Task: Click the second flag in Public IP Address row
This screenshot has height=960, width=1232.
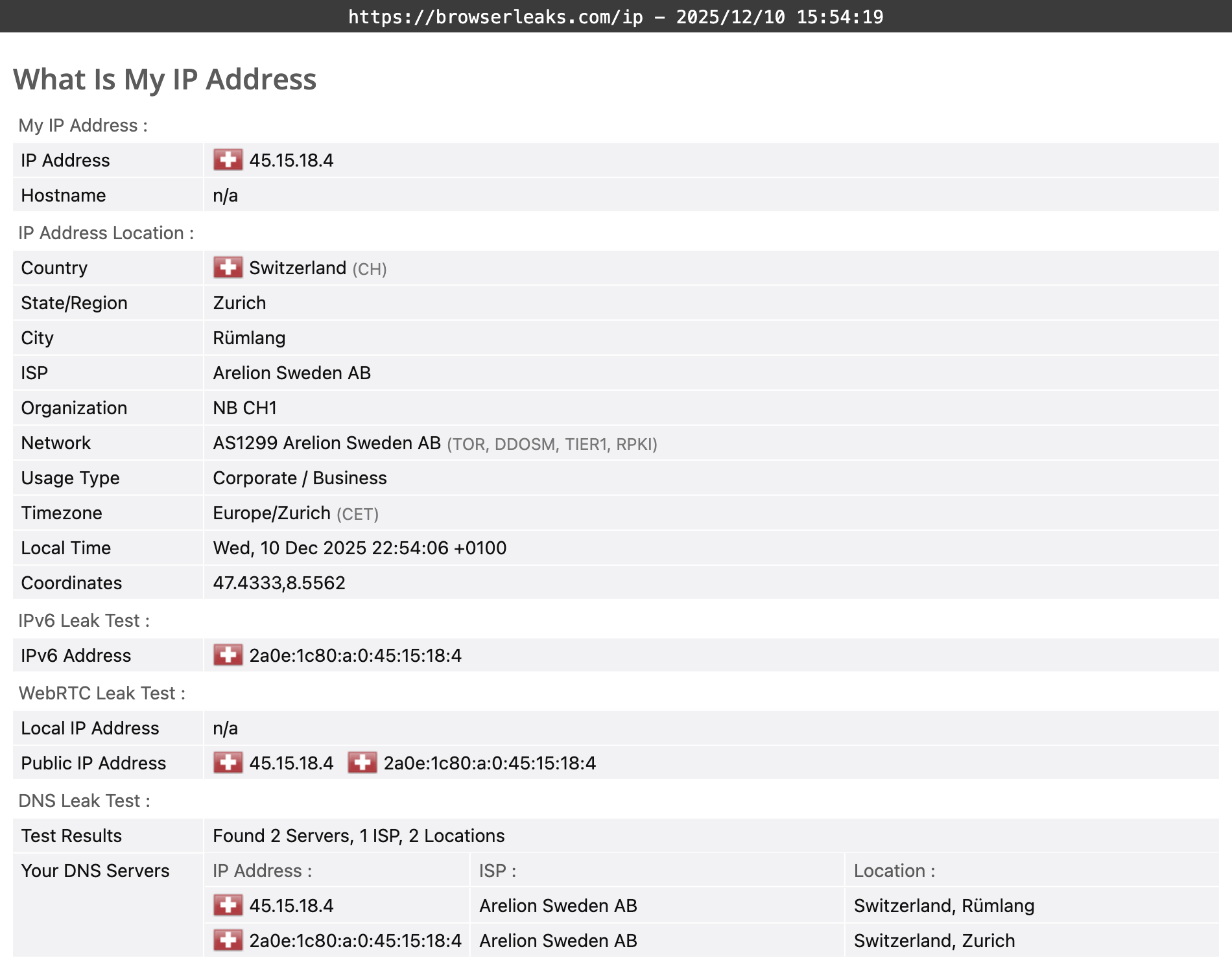Action: coord(362,763)
